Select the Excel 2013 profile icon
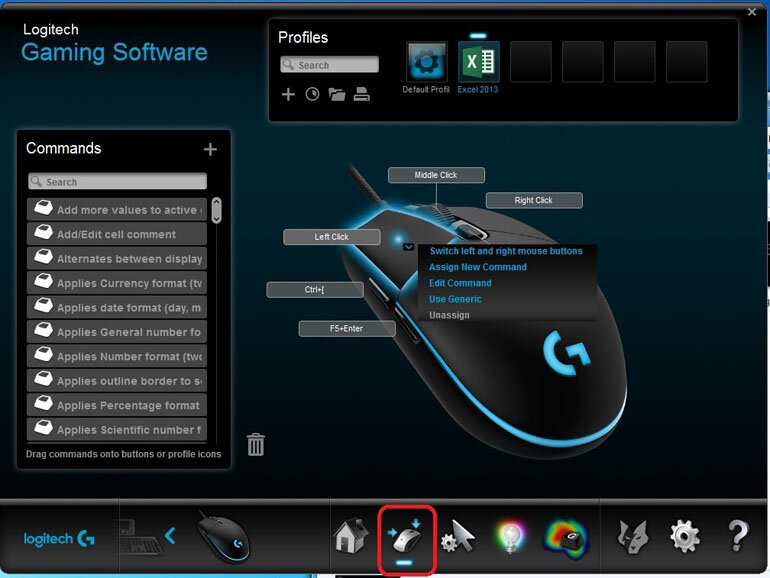 [x=478, y=62]
